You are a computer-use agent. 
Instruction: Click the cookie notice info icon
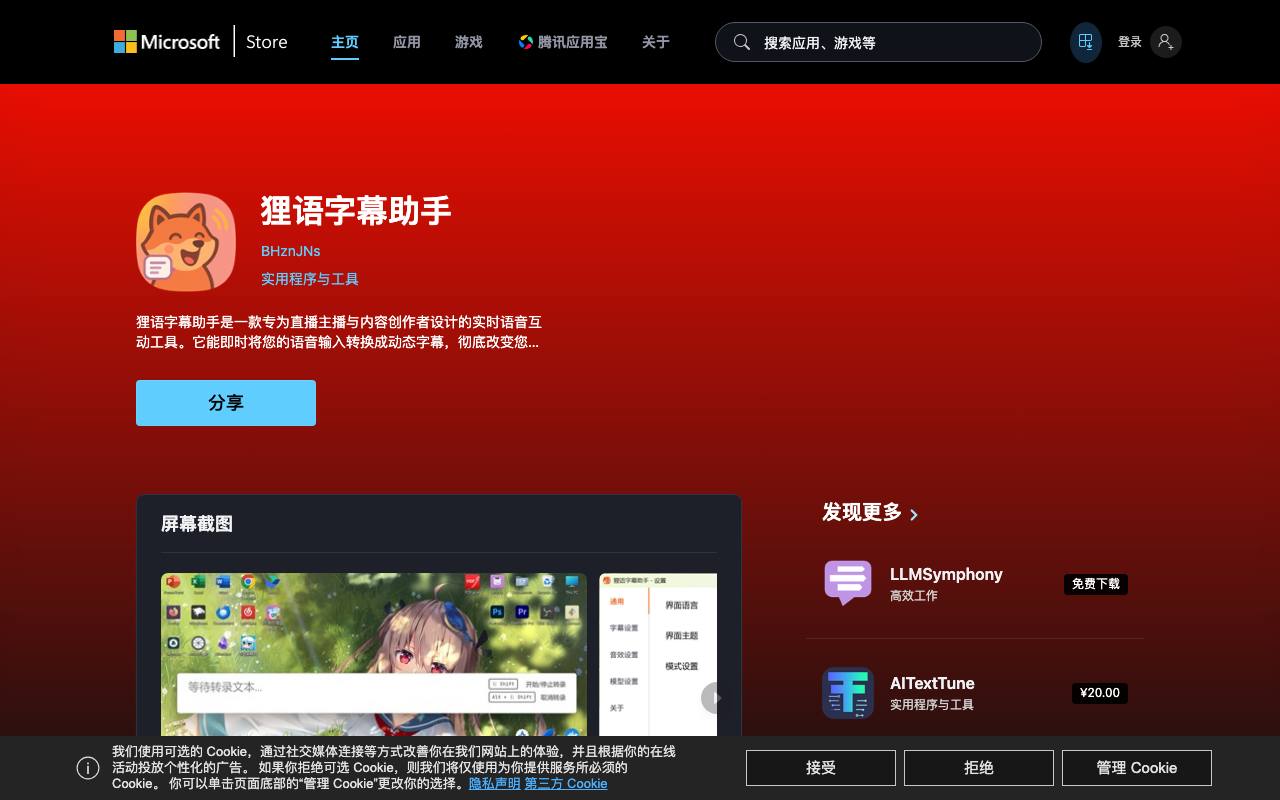pyautogui.click(x=88, y=768)
